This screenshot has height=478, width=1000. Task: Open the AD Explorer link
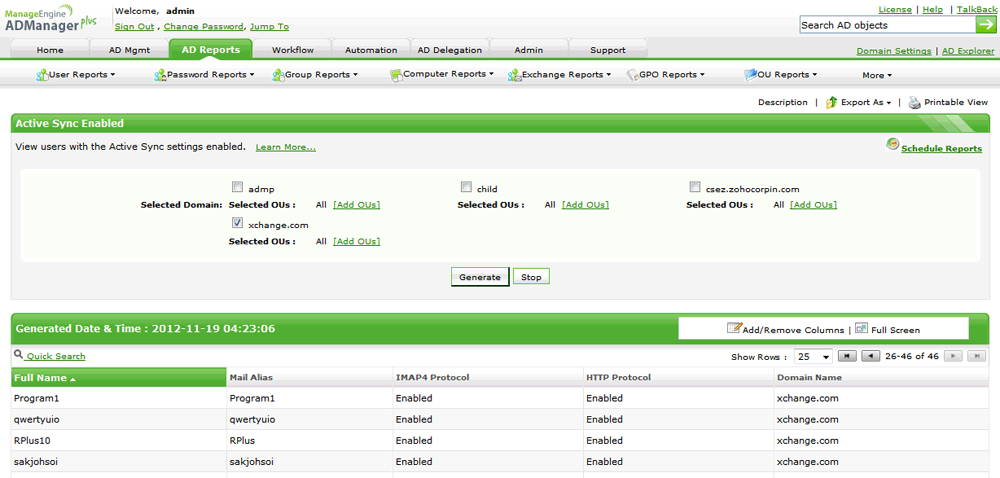(968, 51)
